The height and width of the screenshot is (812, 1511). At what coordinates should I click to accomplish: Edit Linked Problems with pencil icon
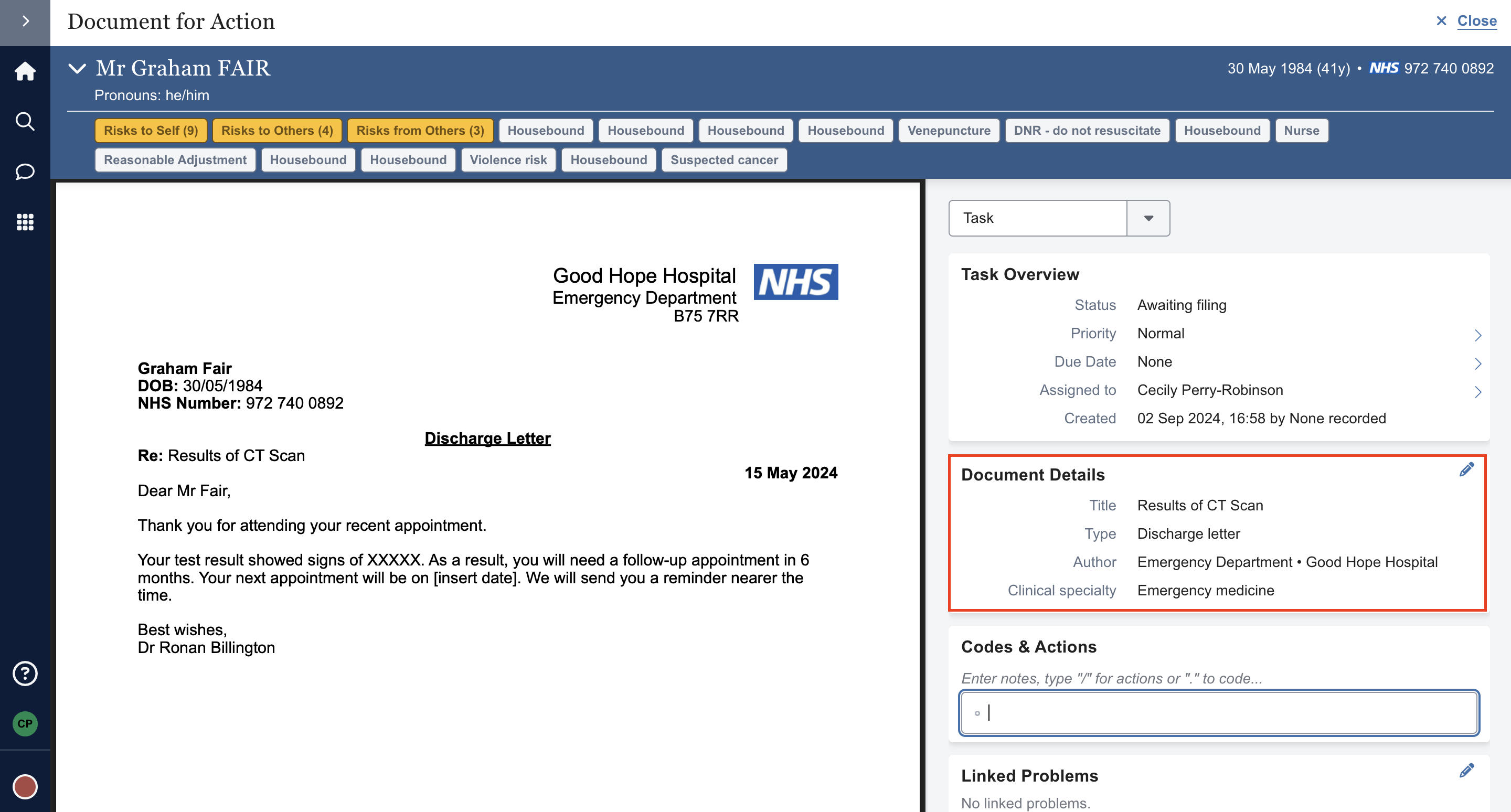[x=1466, y=771]
